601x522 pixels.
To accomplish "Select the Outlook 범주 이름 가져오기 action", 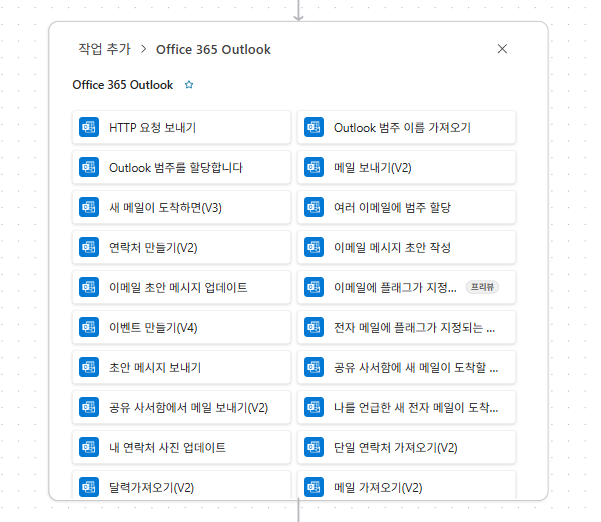I will (406, 127).
